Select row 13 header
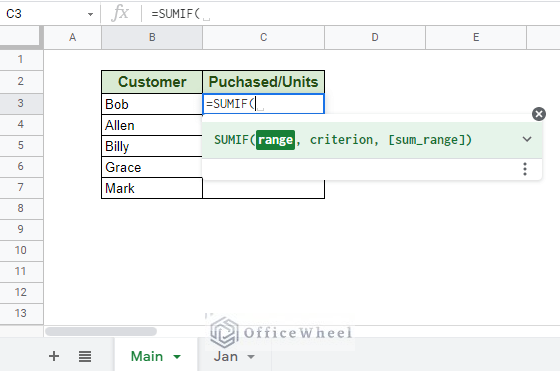Viewport: 560px width, 371px height. [x=21, y=313]
